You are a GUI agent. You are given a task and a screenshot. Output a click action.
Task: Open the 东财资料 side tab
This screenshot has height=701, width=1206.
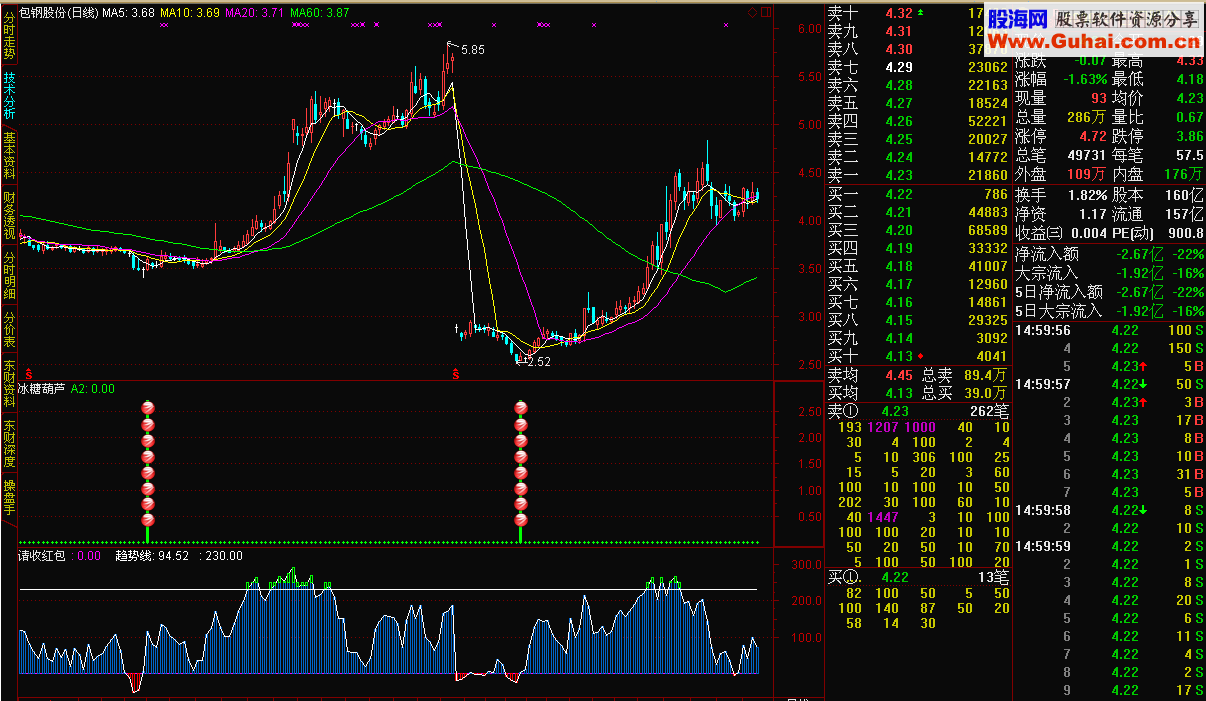click(9, 385)
